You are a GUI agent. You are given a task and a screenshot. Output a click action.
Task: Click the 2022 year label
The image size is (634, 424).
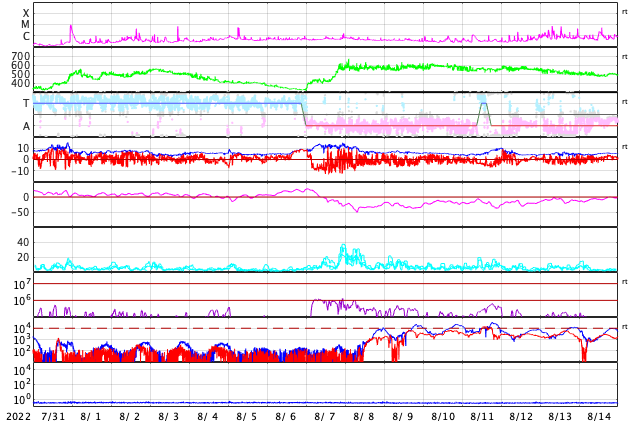[x=19, y=417]
